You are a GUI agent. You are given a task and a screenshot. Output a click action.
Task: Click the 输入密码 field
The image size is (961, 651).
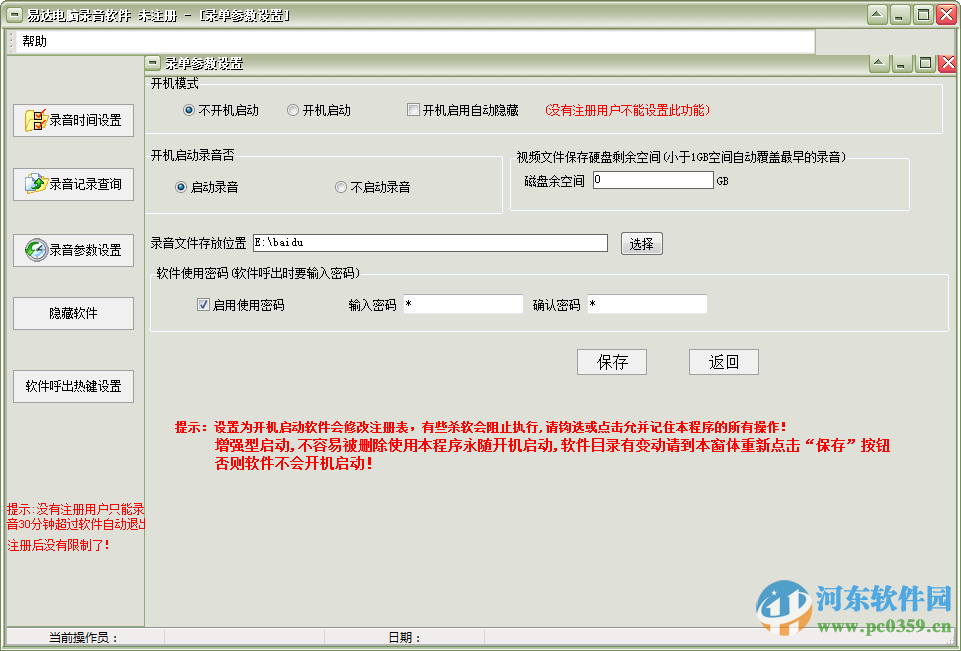pos(463,304)
